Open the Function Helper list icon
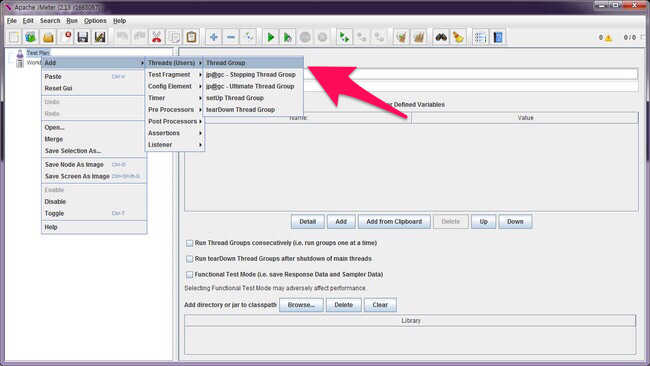The width and height of the screenshot is (650, 366). tap(480, 37)
